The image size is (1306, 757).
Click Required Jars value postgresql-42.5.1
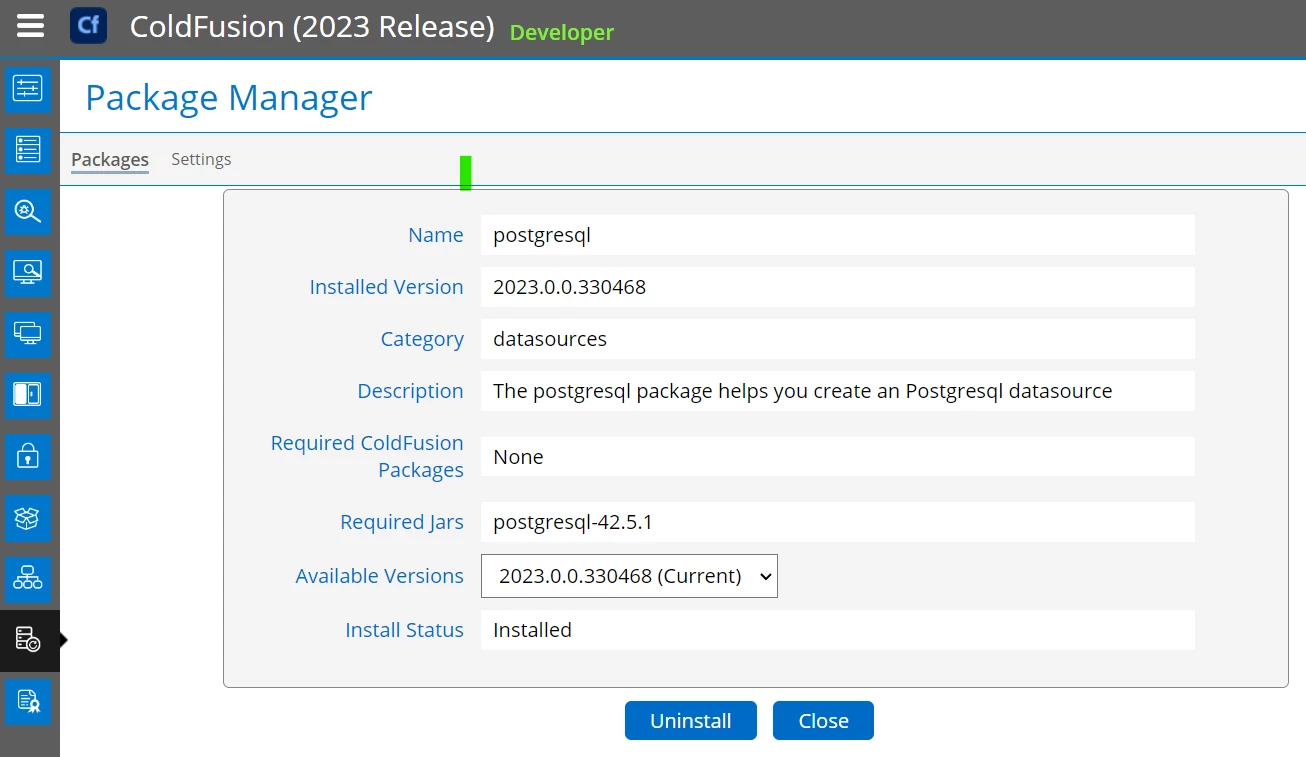click(838, 522)
